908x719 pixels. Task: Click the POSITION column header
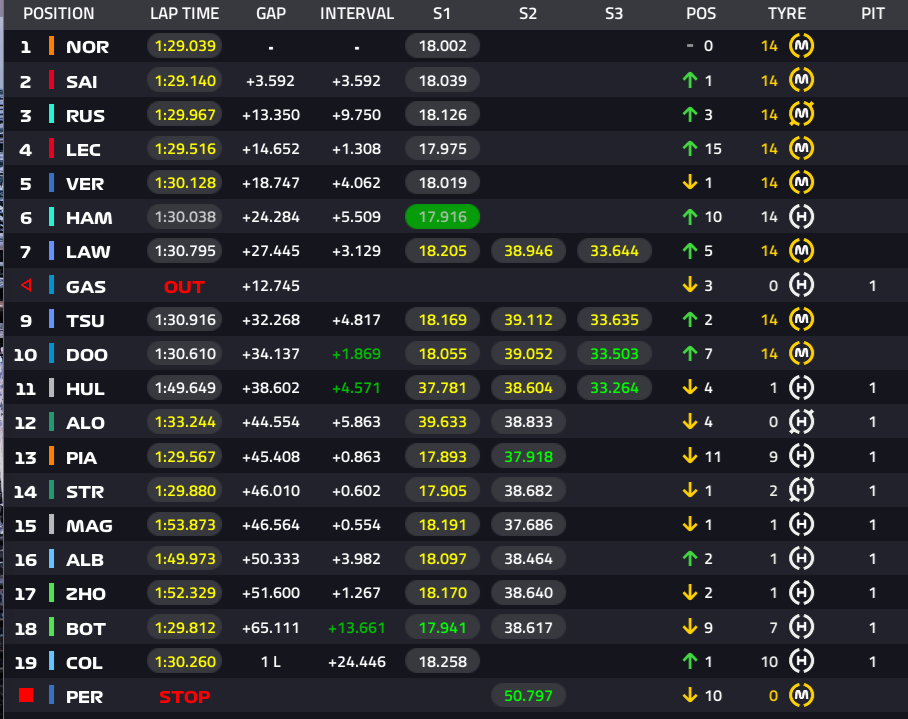pyautogui.click(x=58, y=13)
